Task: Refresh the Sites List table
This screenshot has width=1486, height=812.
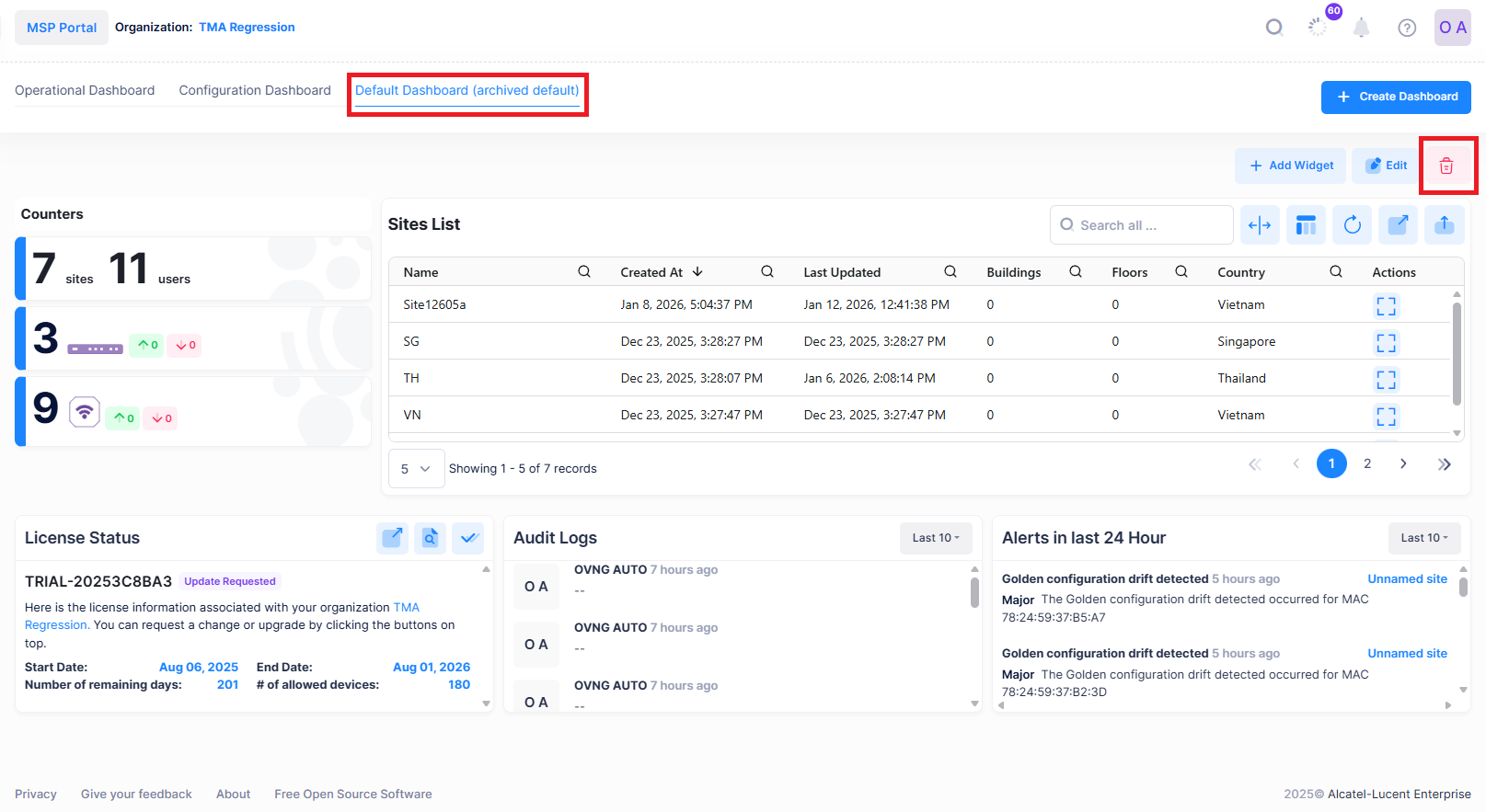Action: (x=1352, y=225)
